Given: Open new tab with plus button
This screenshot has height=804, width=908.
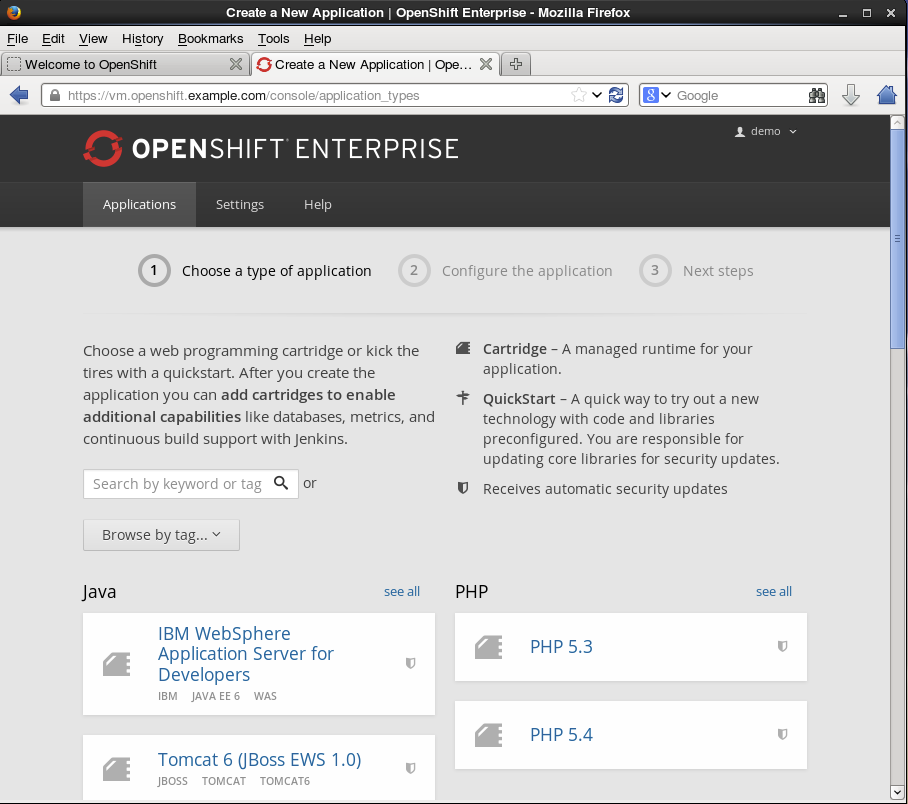Looking at the screenshot, I should click(x=516, y=64).
